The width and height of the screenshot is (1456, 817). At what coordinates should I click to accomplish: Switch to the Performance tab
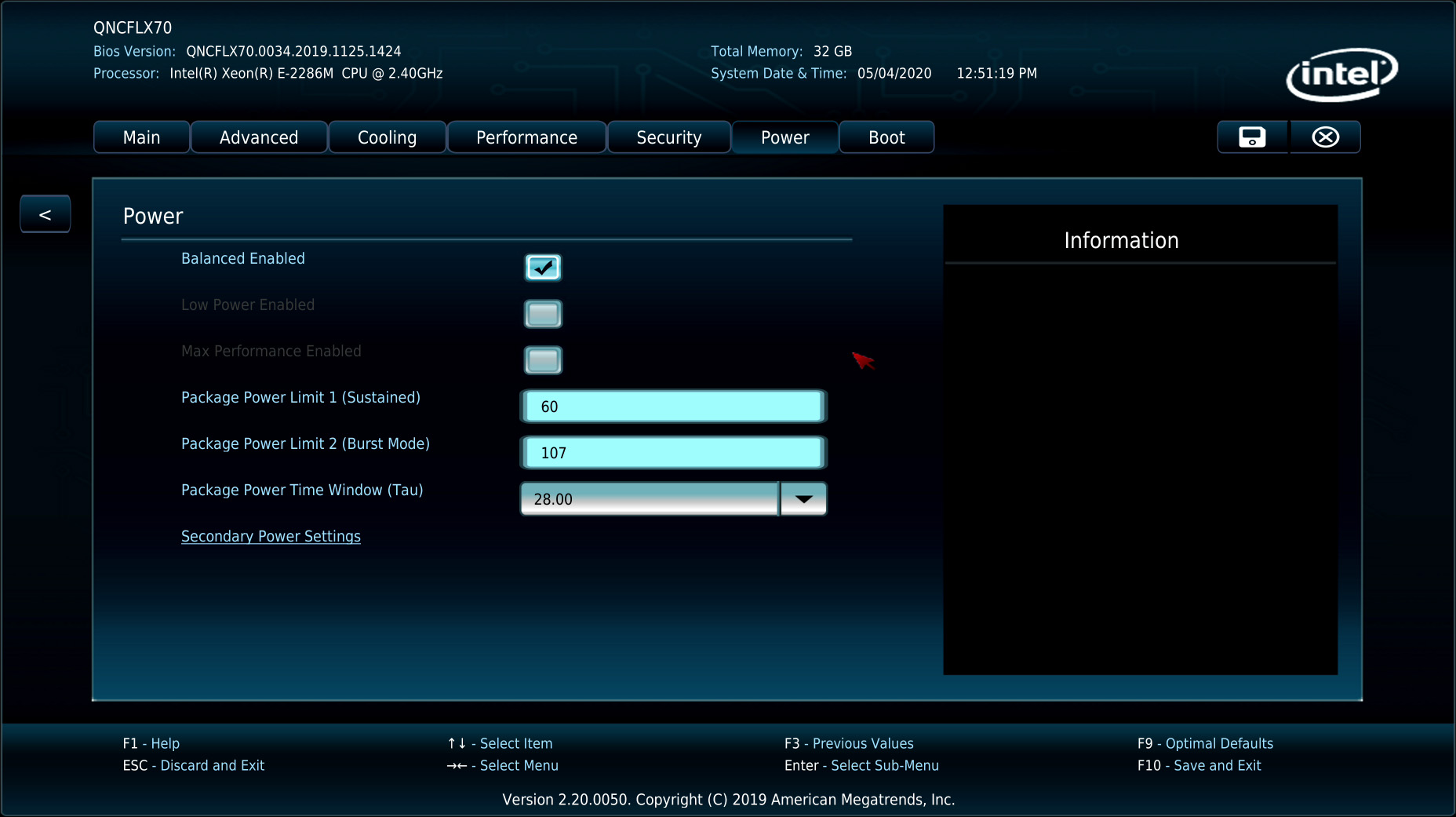pos(526,137)
